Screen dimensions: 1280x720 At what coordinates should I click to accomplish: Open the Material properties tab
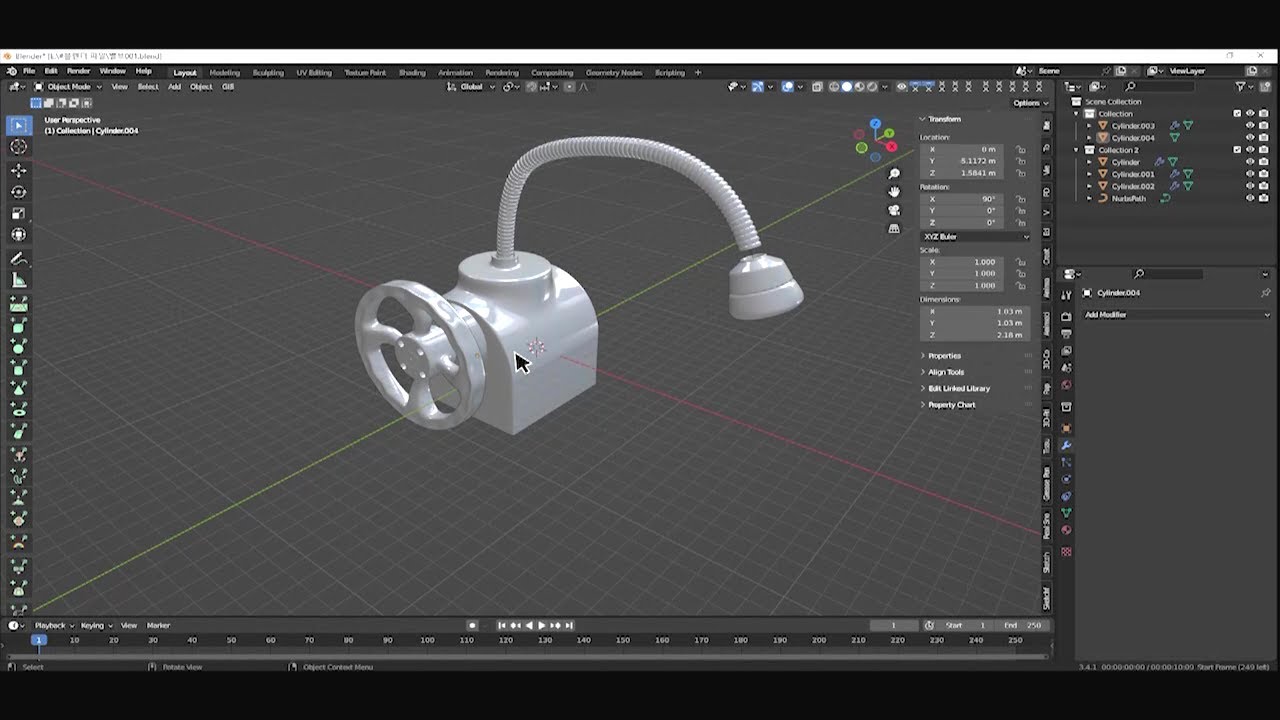click(1066, 530)
